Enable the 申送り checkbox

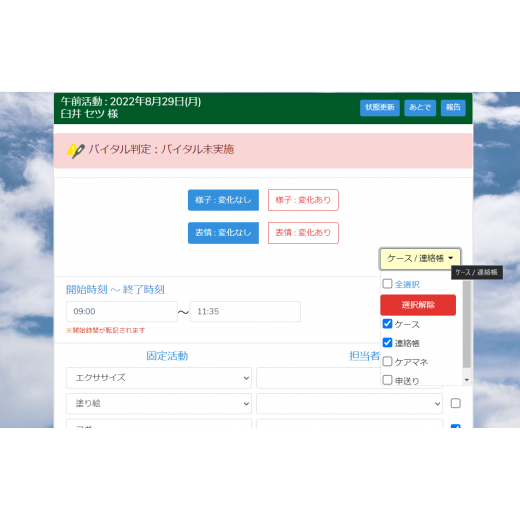pyautogui.click(x=387, y=380)
